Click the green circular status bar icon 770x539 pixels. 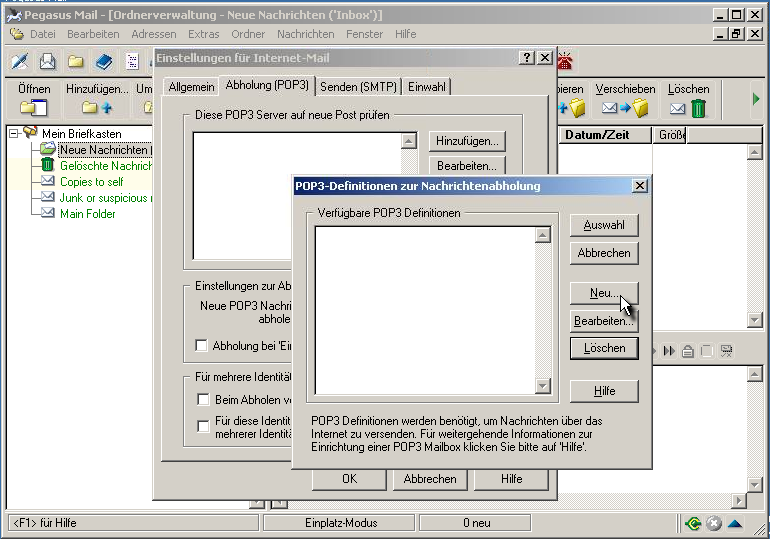pos(693,523)
